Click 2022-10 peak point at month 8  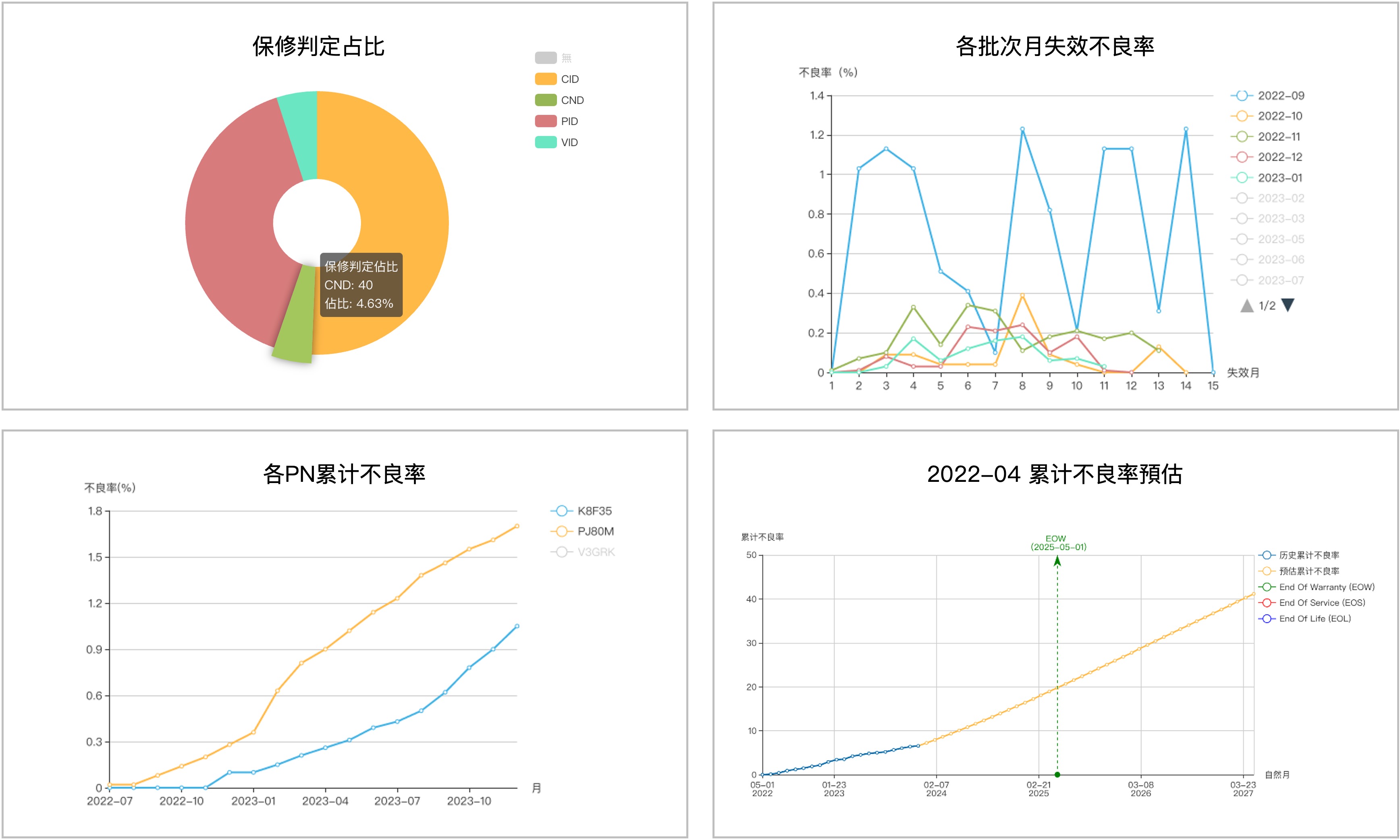pos(1022,295)
